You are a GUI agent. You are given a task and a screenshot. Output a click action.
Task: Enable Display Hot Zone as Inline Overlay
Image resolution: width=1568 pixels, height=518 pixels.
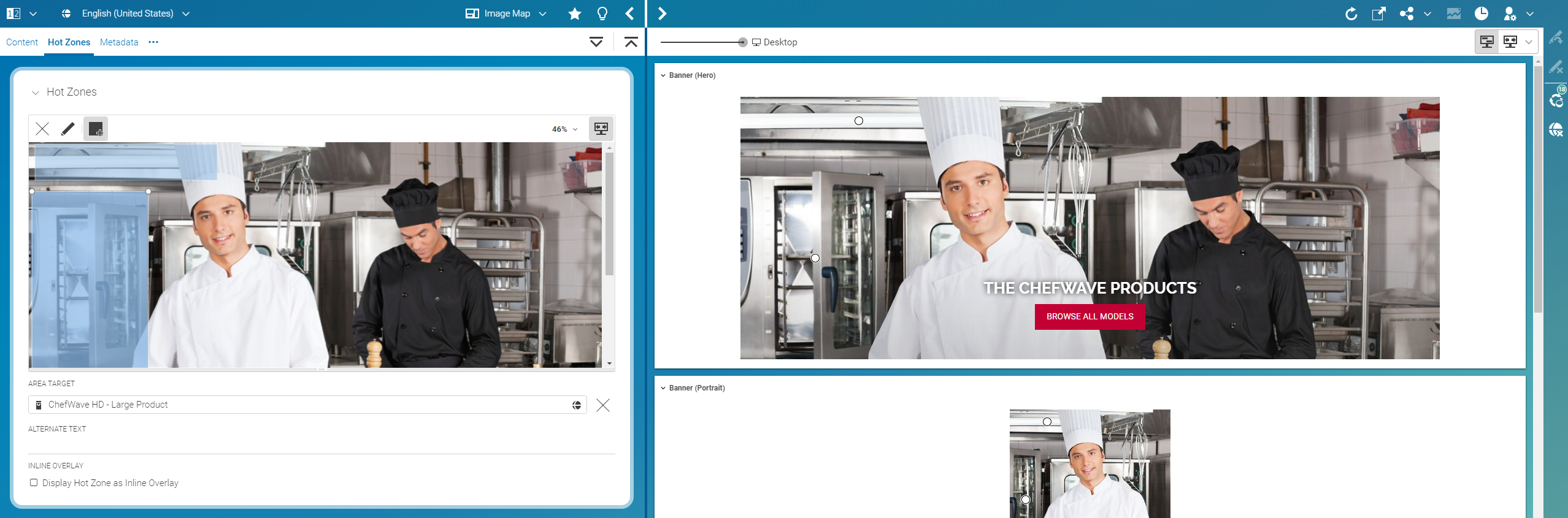coord(34,483)
